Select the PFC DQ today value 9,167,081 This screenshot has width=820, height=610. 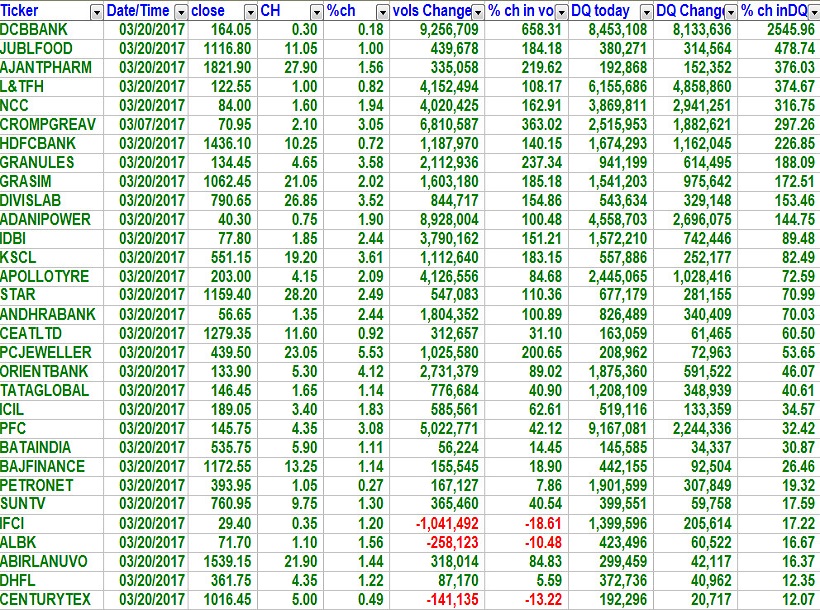[610, 428]
